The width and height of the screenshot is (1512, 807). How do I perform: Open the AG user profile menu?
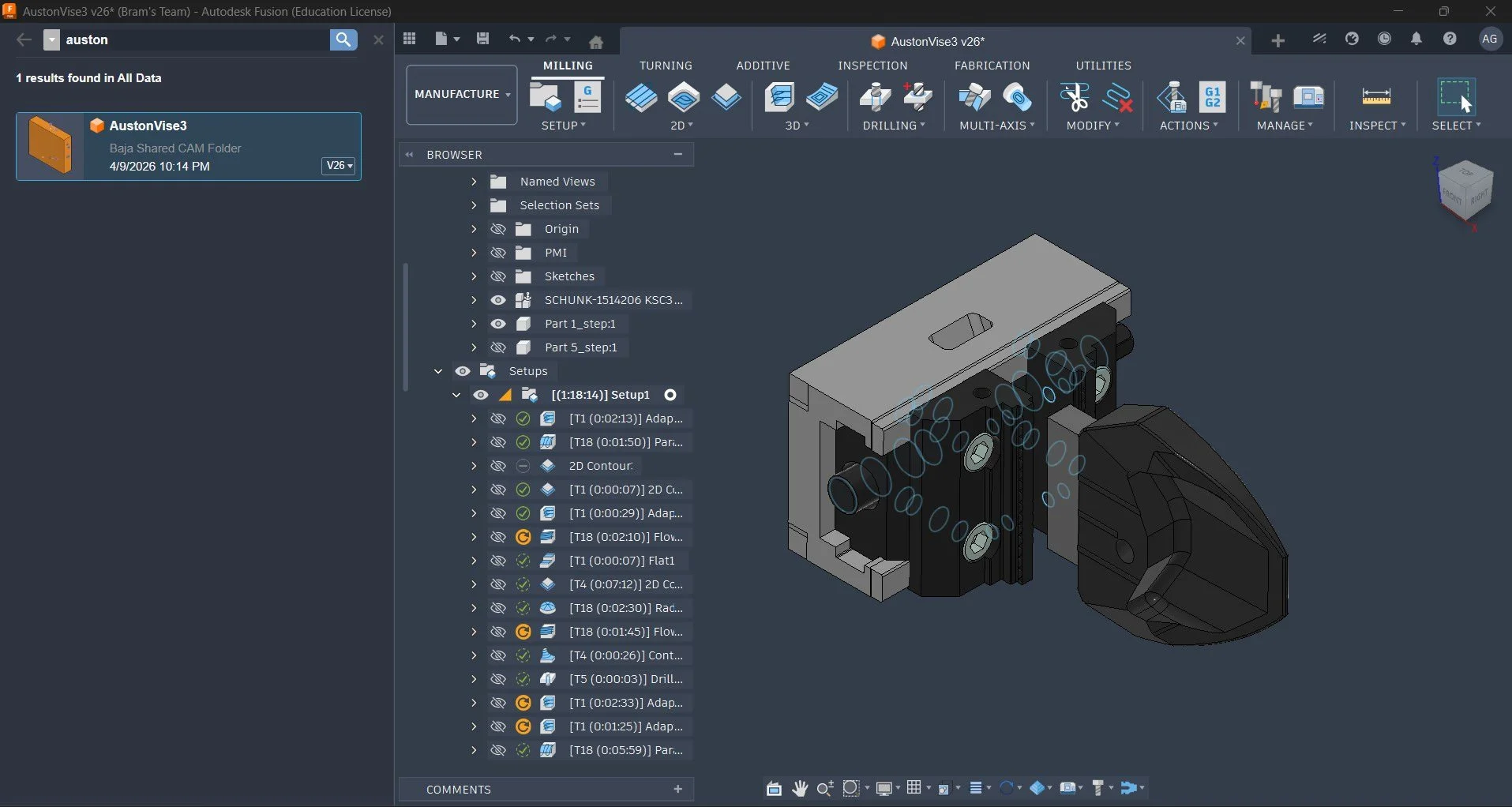pos(1490,39)
